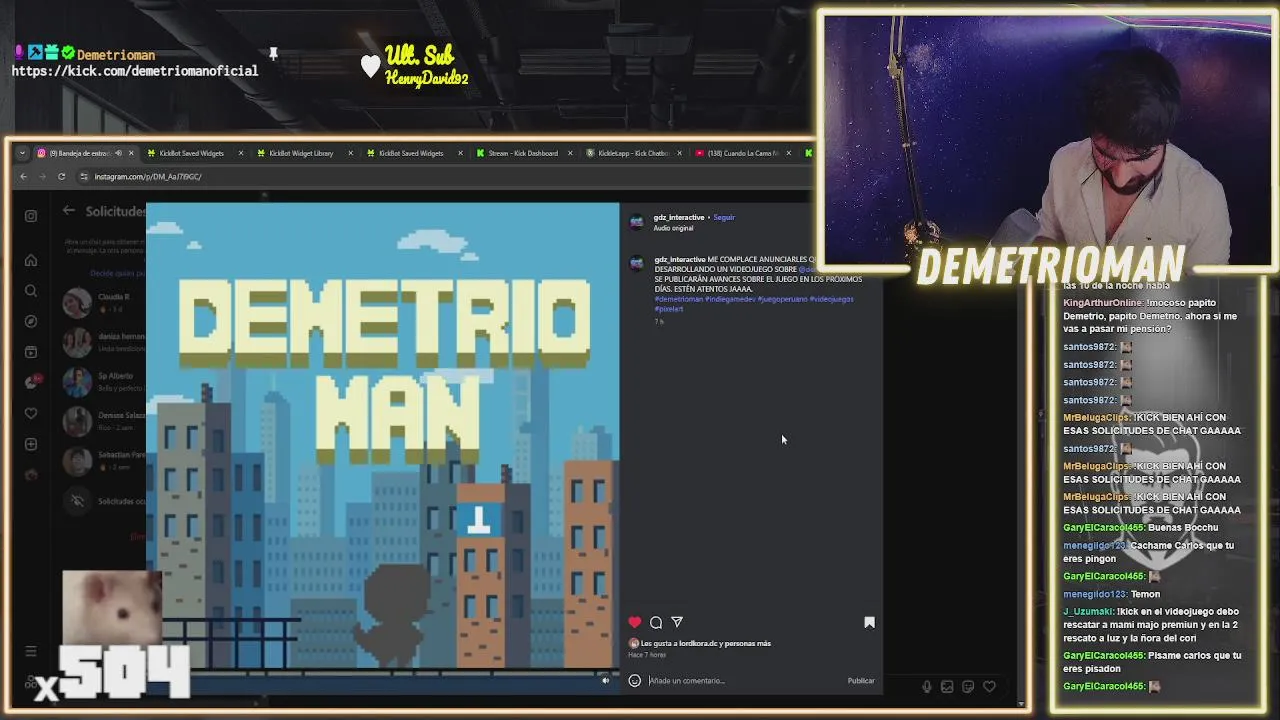The width and height of the screenshot is (1280, 720).
Task: Unlike the post with the red heart icon
Action: [634, 622]
